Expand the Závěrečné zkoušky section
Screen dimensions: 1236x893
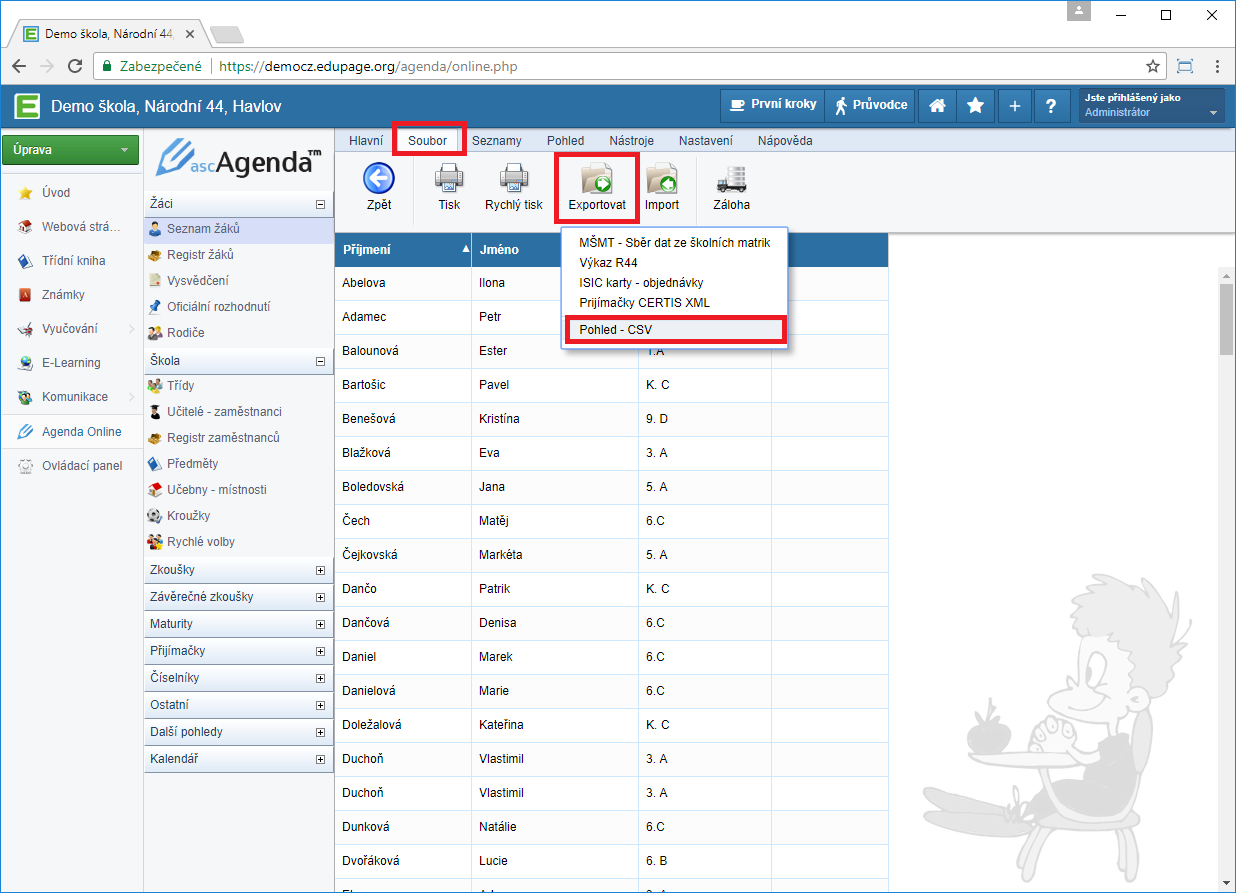coord(320,597)
